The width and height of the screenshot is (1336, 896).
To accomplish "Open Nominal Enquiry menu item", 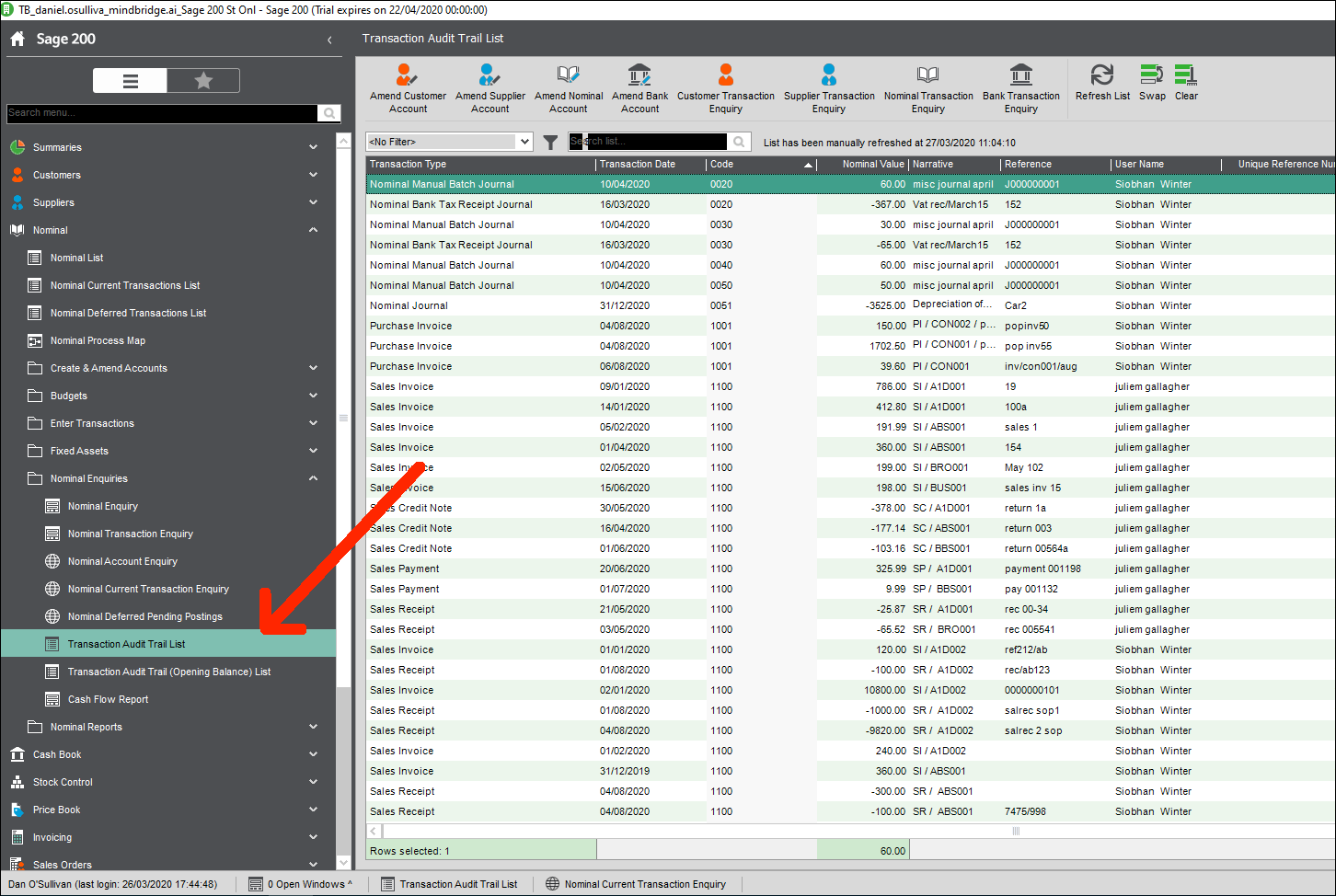I will [102, 506].
